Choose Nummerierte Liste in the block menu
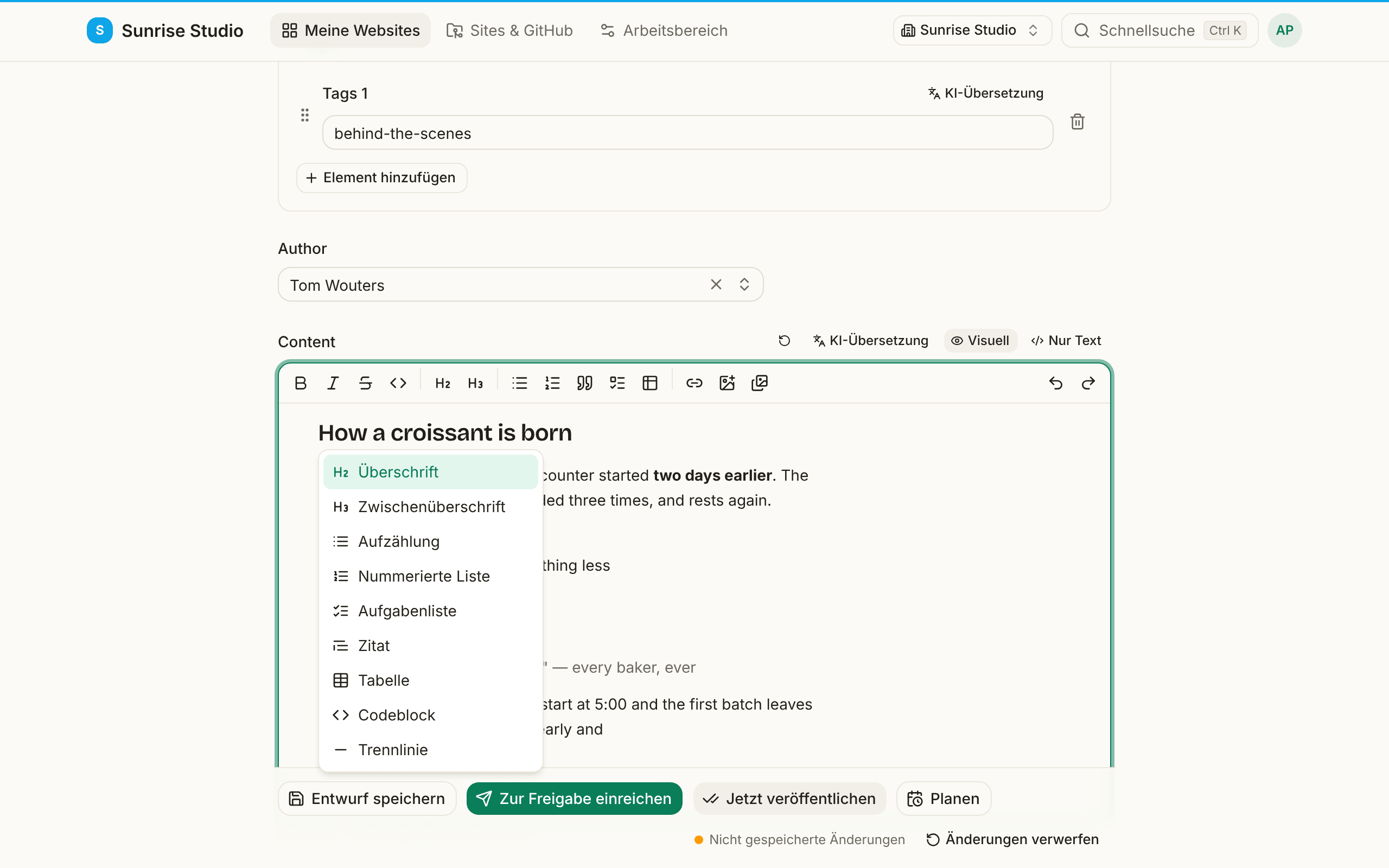 (x=430, y=576)
